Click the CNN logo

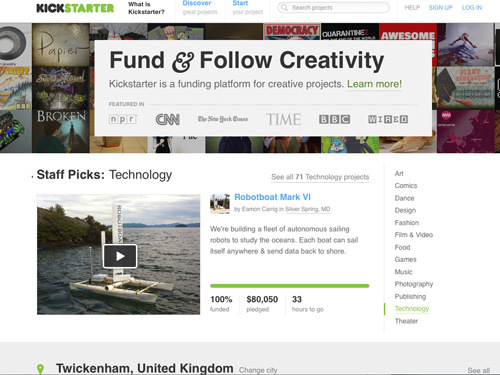point(168,119)
